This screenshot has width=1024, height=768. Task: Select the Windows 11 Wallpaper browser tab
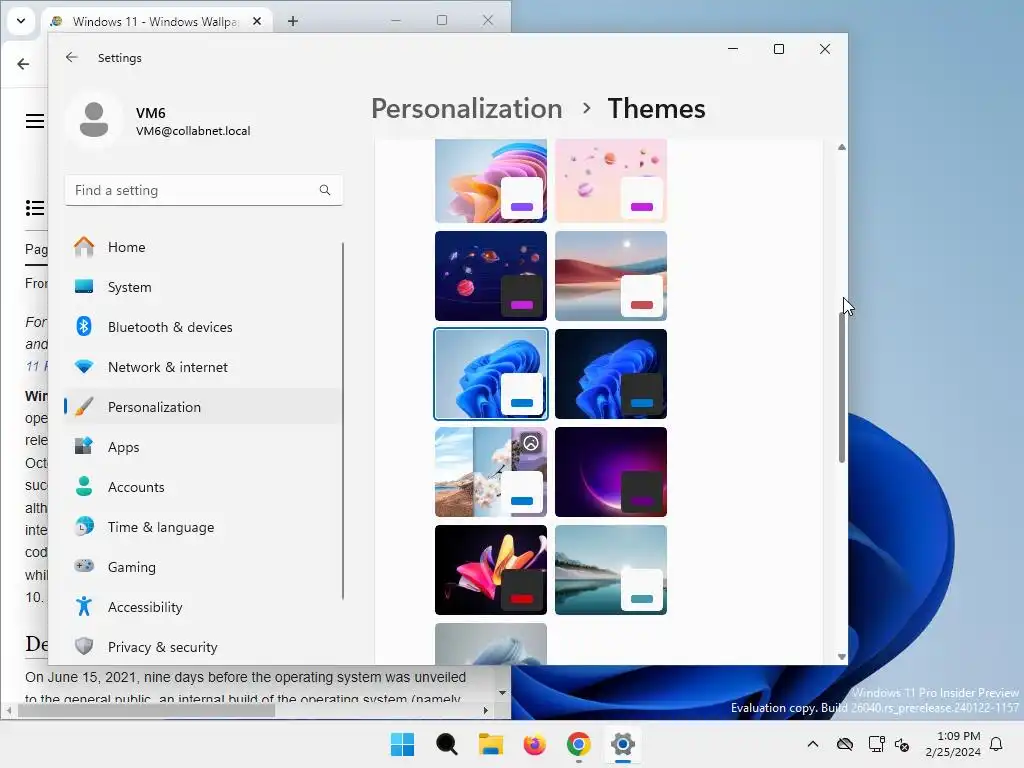pyautogui.click(x=155, y=22)
